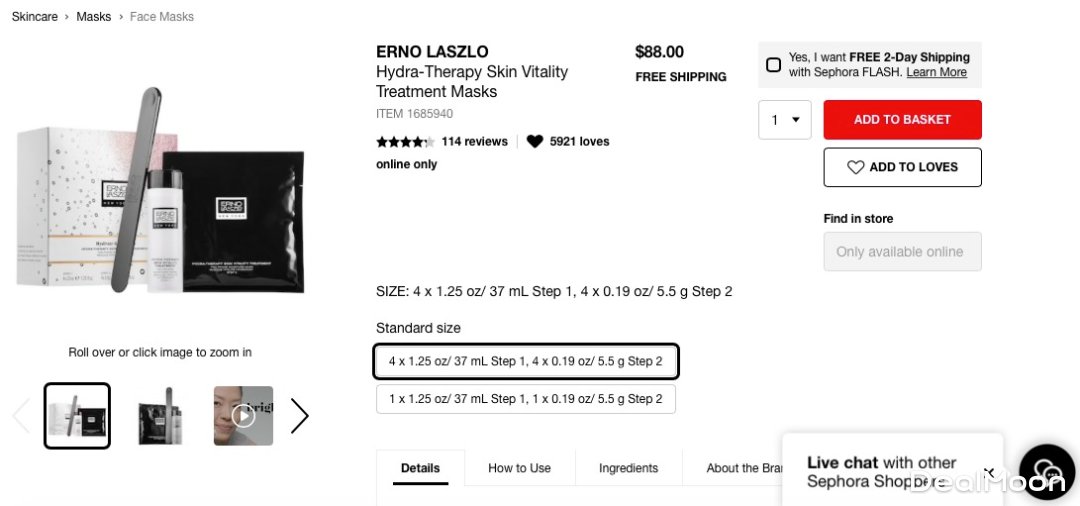Click the black heart loves icon
Viewport: 1080px width, 506px height.
coord(535,142)
